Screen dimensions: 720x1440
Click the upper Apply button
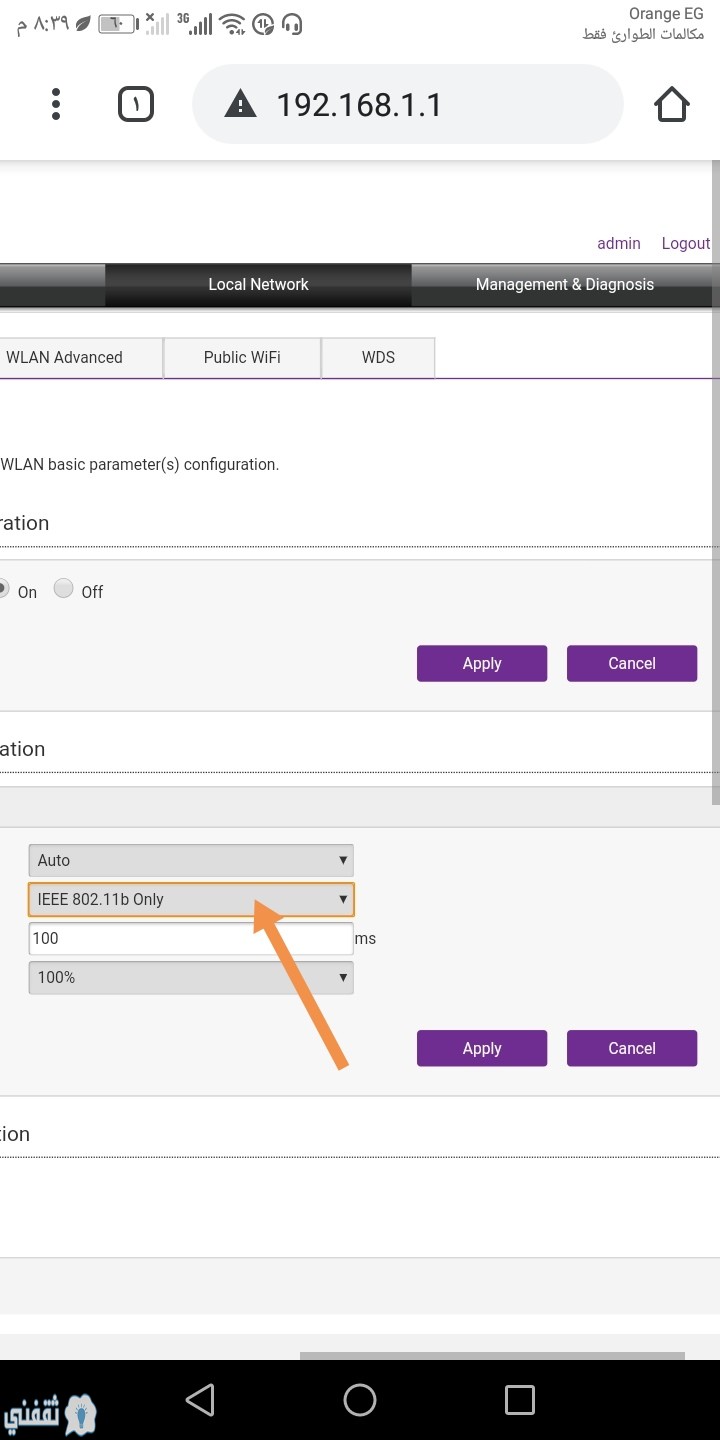tap(482, 663)
